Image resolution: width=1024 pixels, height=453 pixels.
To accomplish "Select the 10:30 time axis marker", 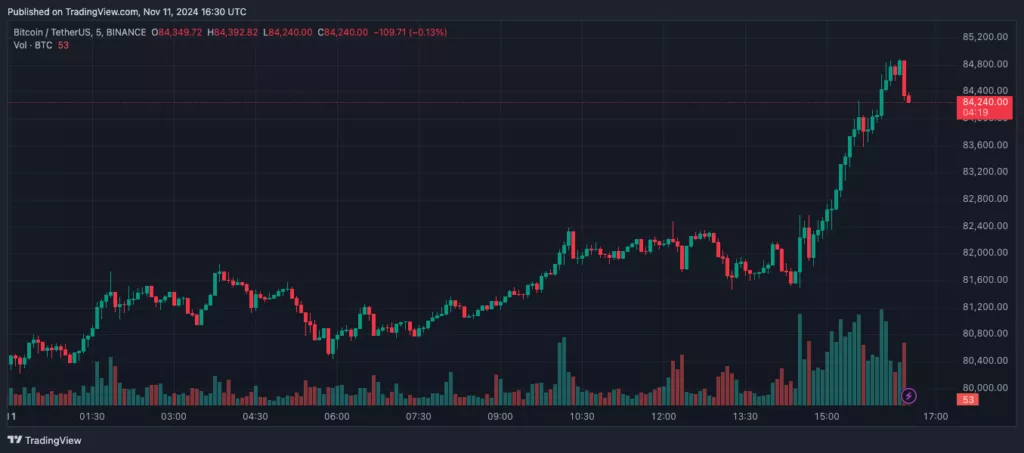I will coord(581,416).
